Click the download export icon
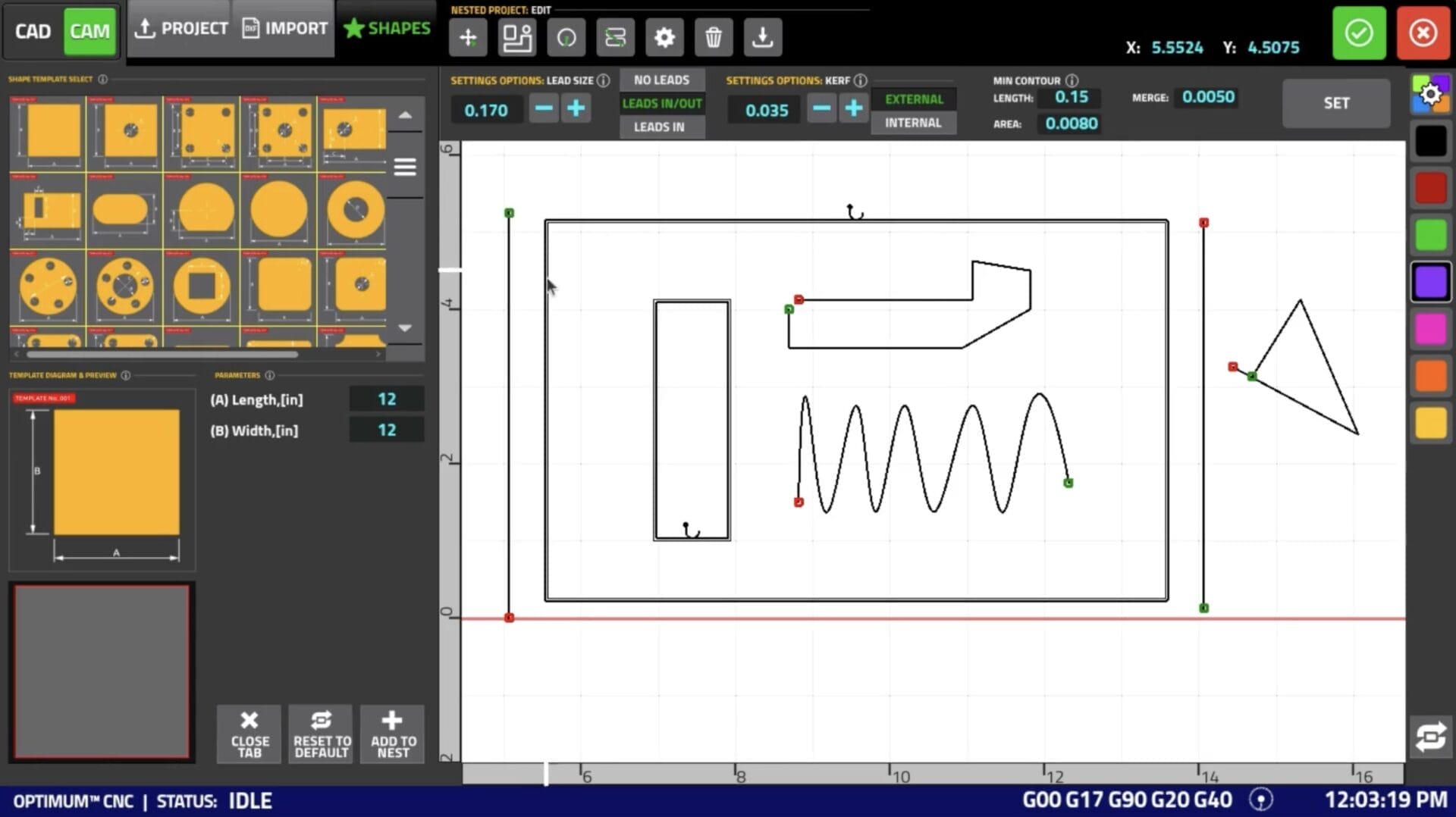 coord(762,37)
